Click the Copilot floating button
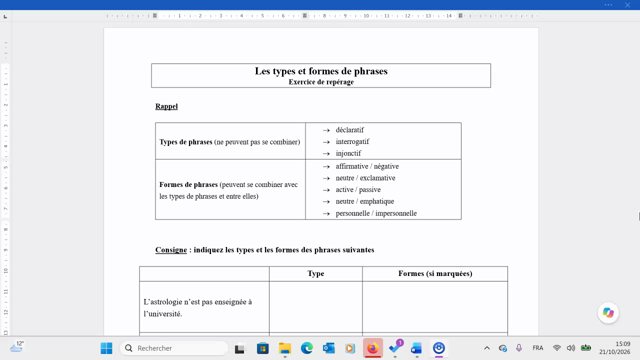Viewport: 640px width, 360px height. pos(608,313)
